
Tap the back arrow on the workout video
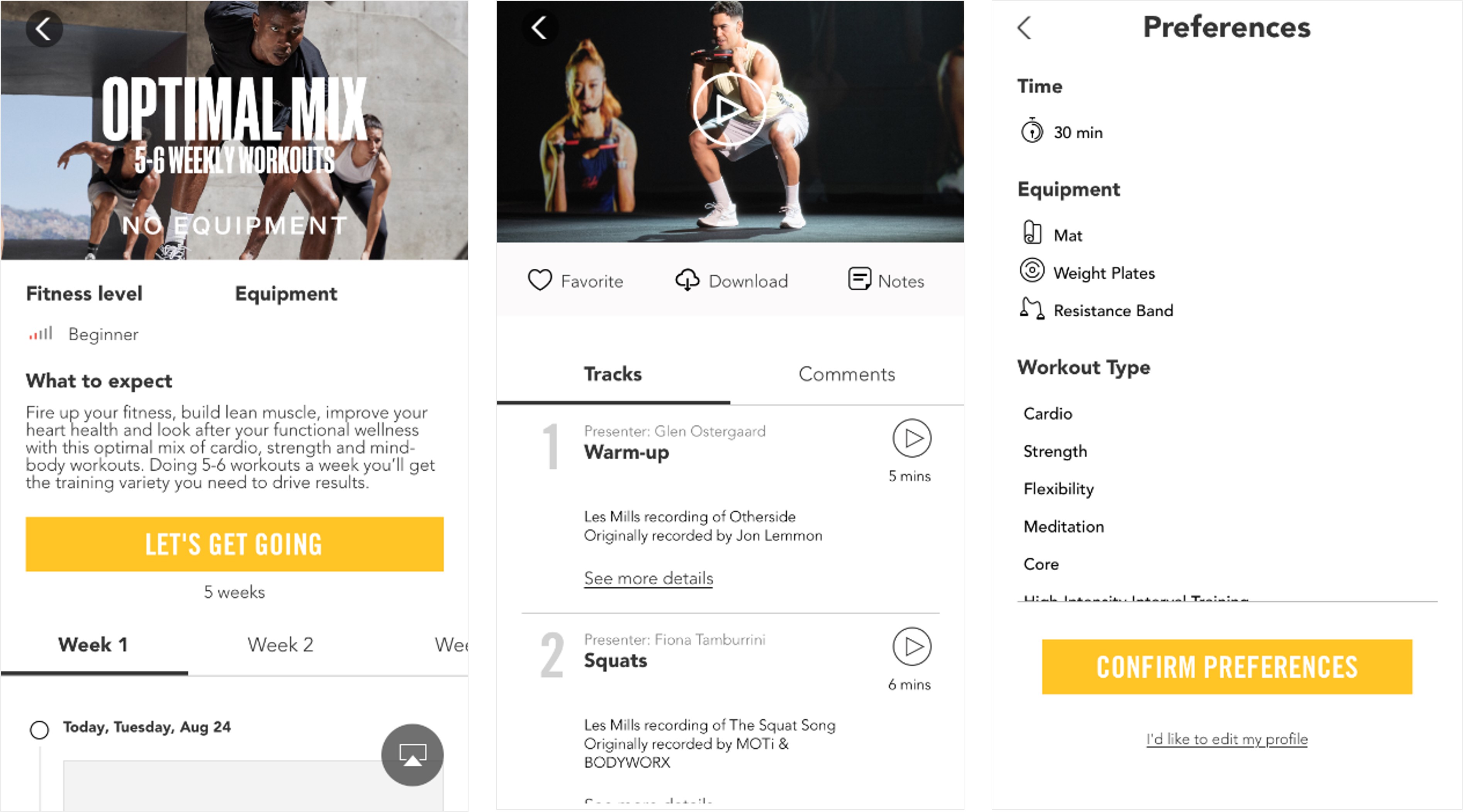pos(540,27)
